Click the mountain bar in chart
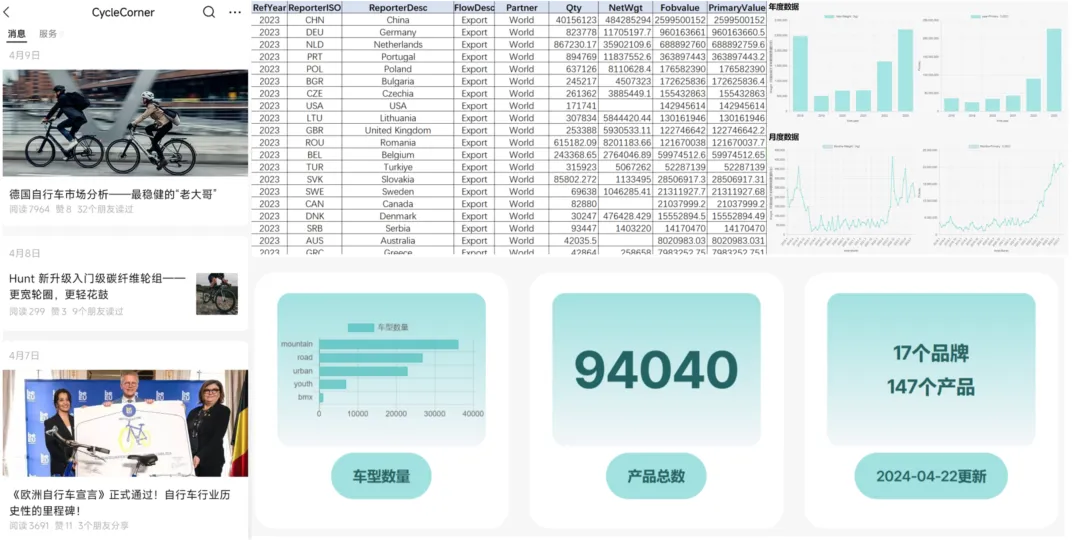 coord(388,344)
